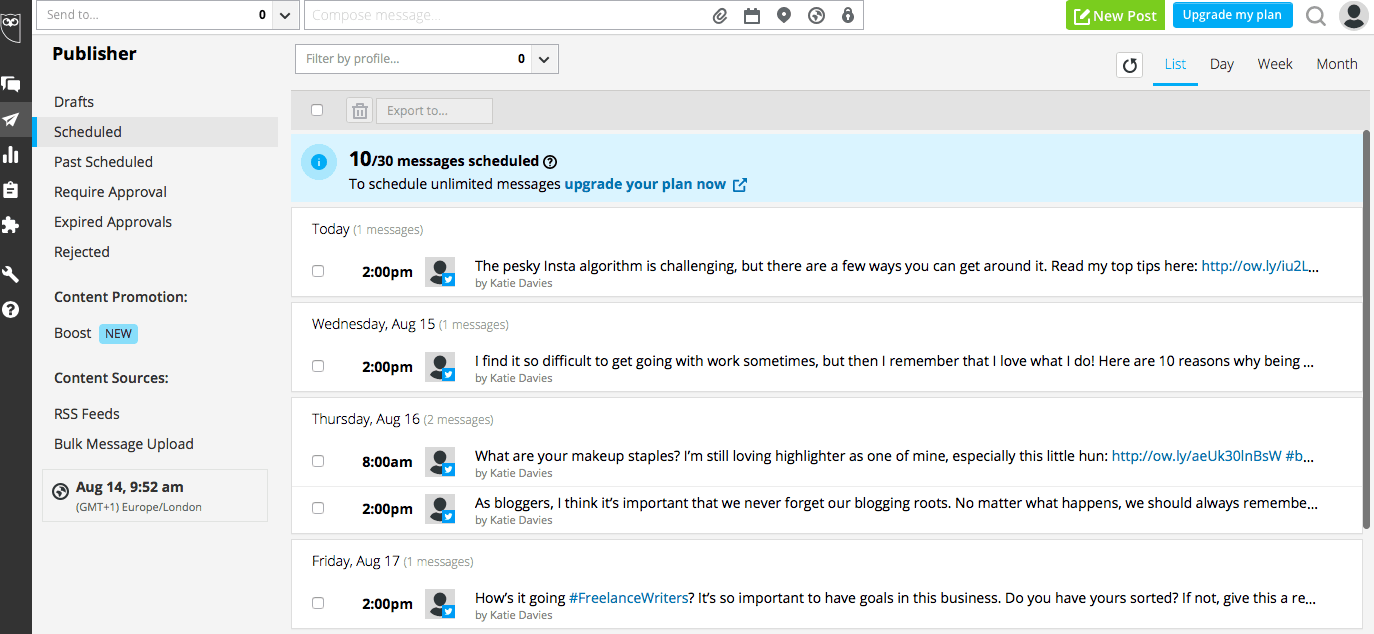The image size is (1374, 634).
Task: Open the Assignments clipboard icon
Action: [x=11, y=190]
